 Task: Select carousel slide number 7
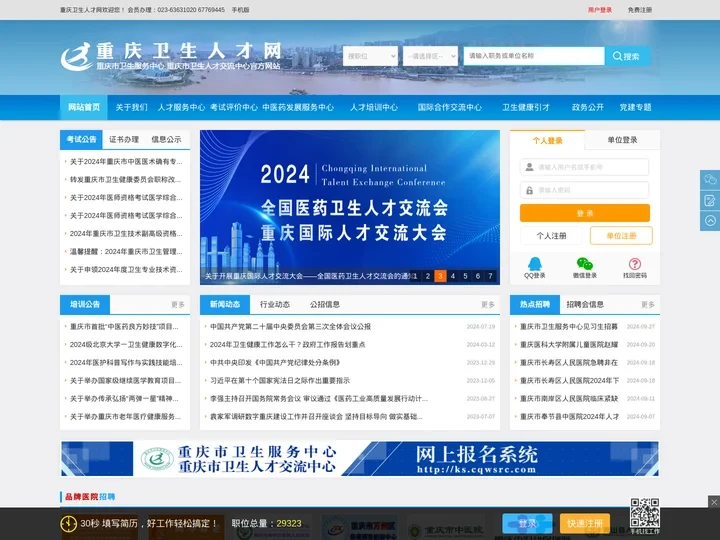[490, 276]
